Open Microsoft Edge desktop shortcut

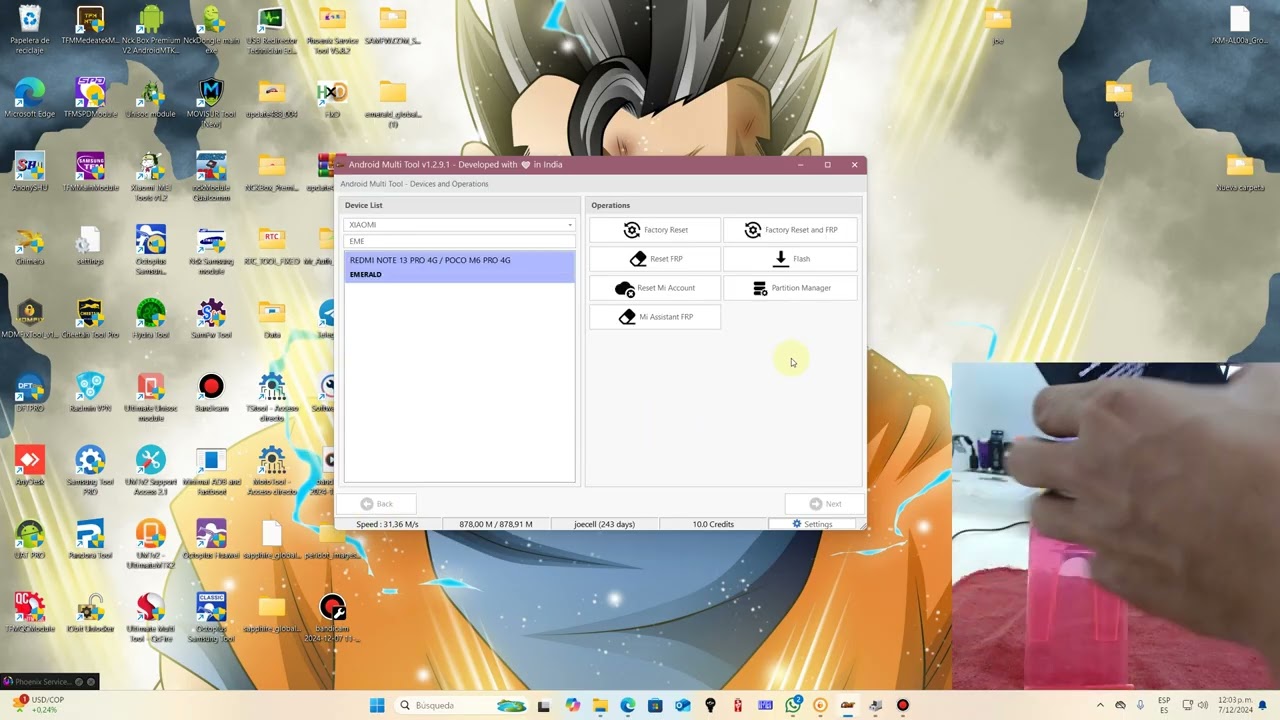30,98
